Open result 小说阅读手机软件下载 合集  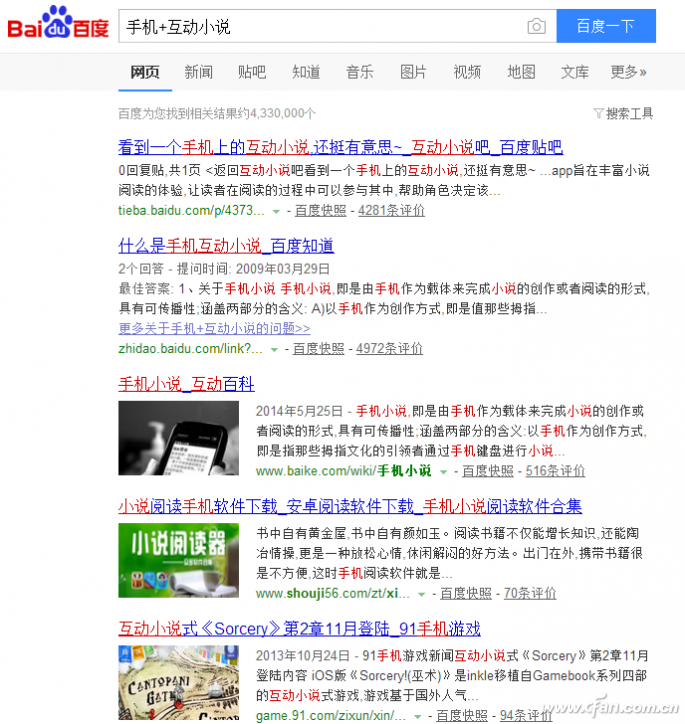350,506
